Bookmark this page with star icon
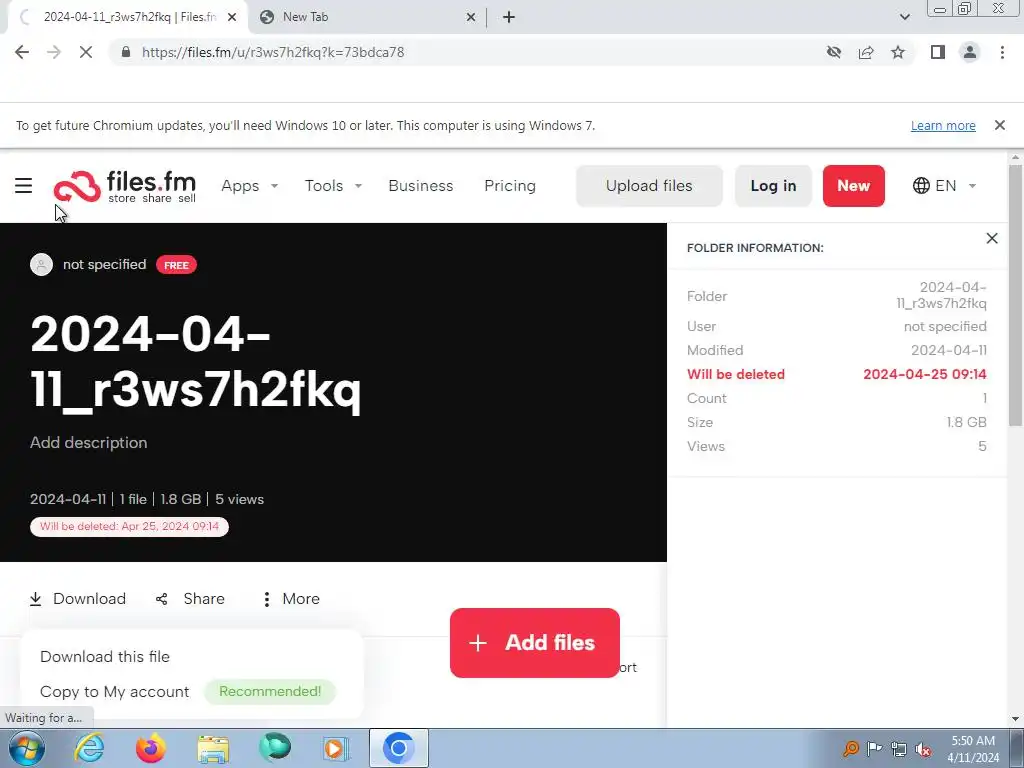 (x=898, y=52)
